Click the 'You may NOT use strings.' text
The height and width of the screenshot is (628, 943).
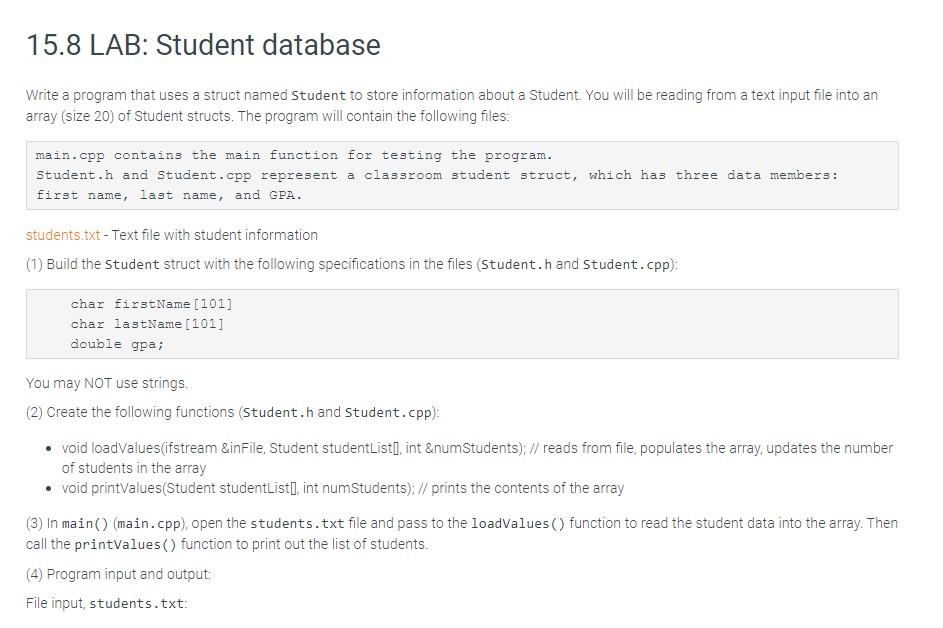click(107, 383)
